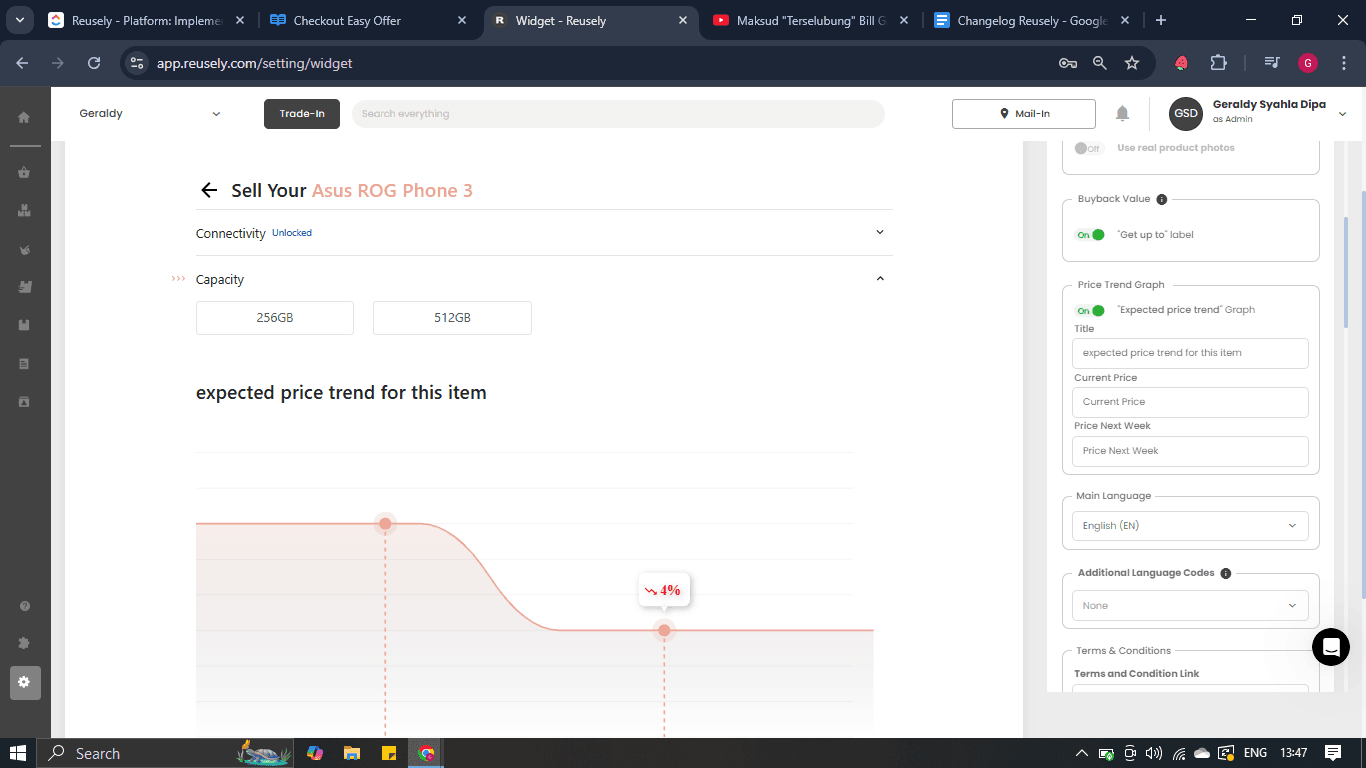Screen dimensions: 1366x768
Task: Click the ENG language indicator in taskbar
Action: pos(1255,753)
